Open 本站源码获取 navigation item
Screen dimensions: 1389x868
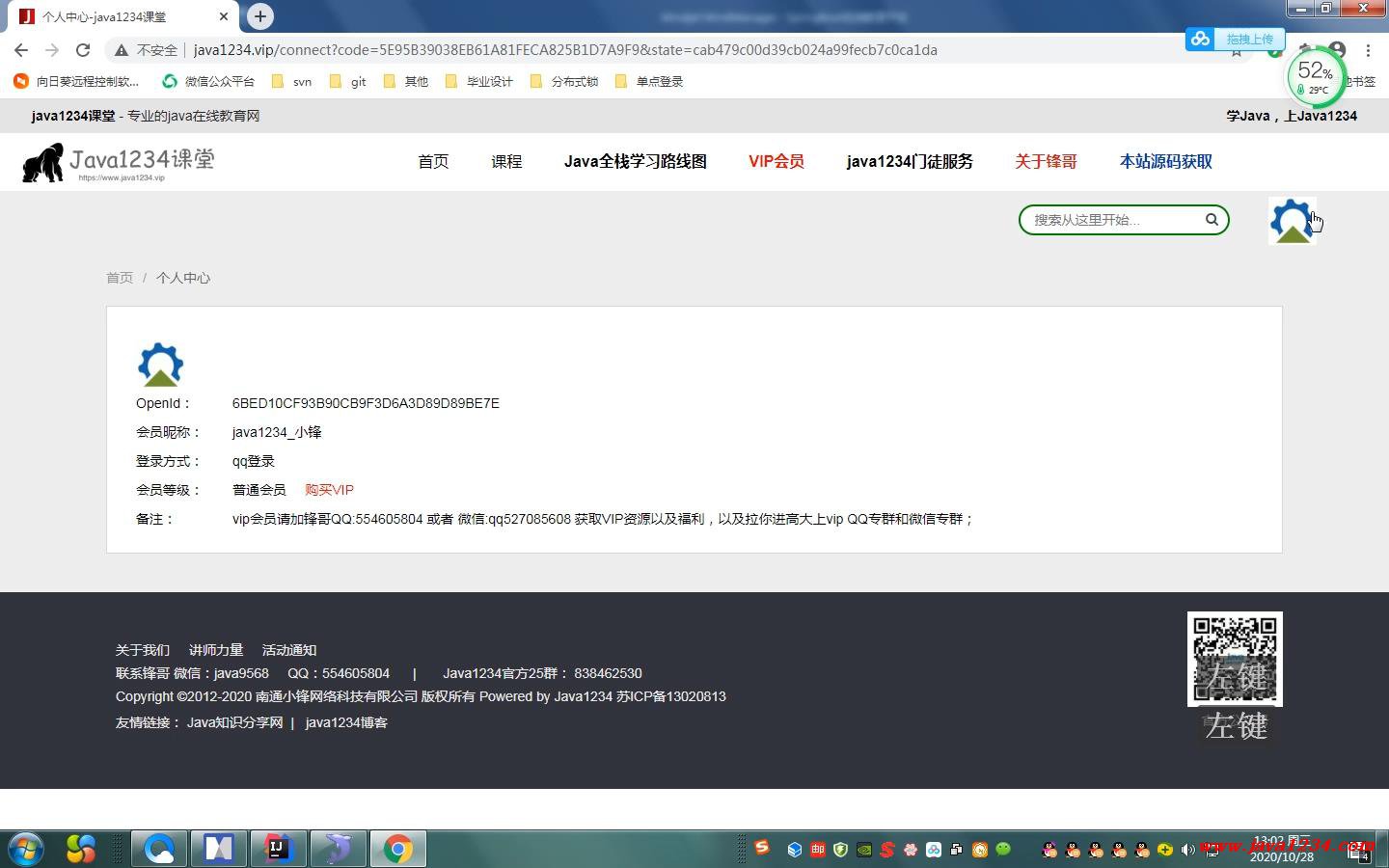point(1166,161)
